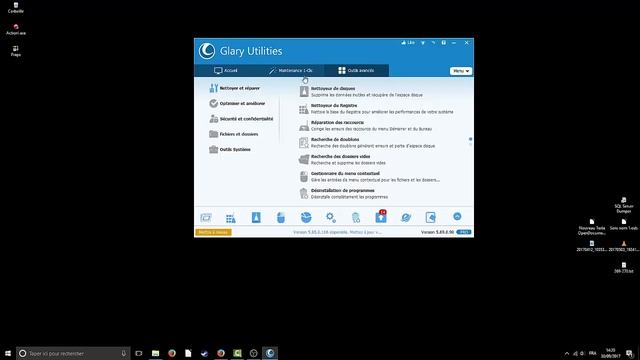Click the Nettoyeur du Registre icon

coord(304,109)
